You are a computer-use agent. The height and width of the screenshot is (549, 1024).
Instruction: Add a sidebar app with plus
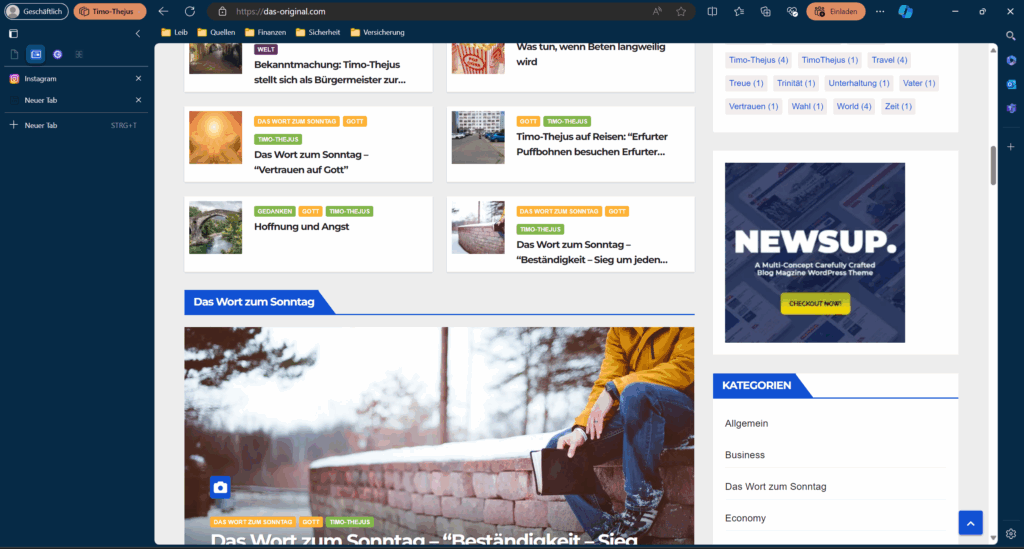pyautogui.click(x=1011, y=147)
